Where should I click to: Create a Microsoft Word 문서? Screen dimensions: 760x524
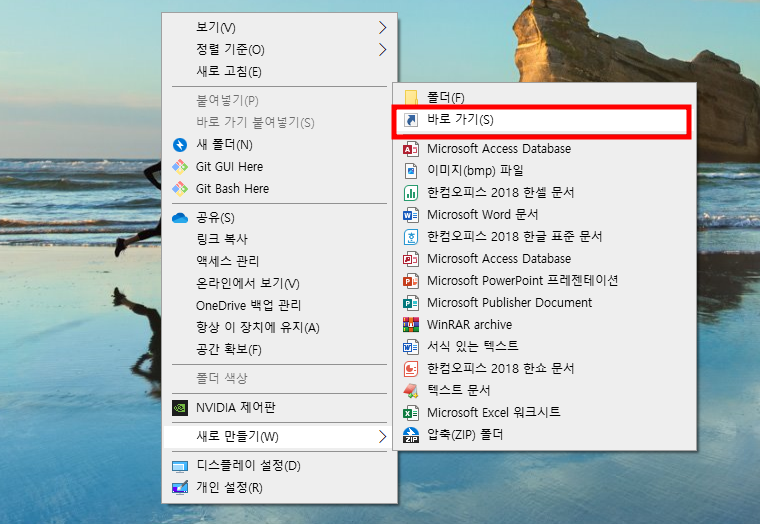coord(544,214)
